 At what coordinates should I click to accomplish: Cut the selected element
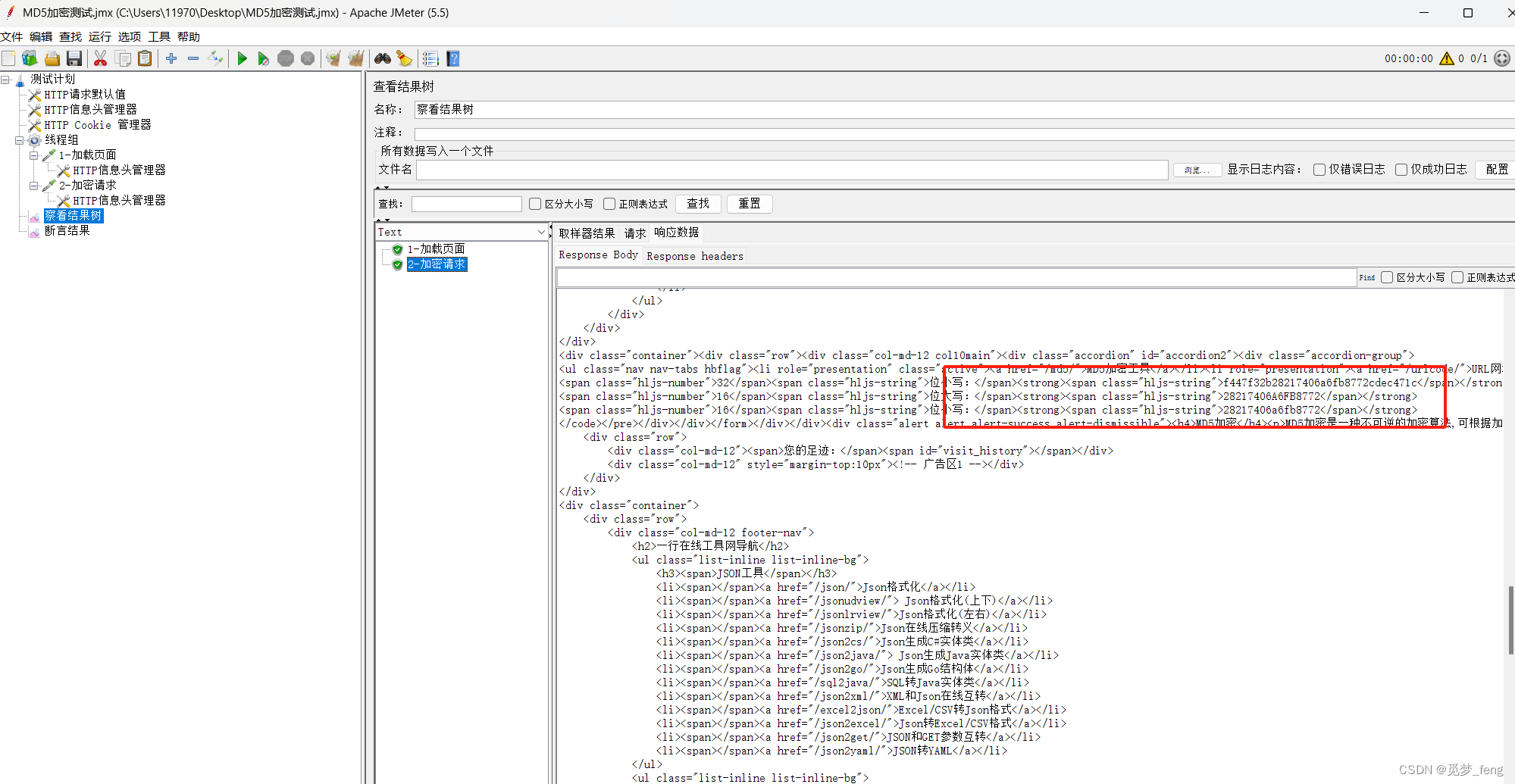100,58
